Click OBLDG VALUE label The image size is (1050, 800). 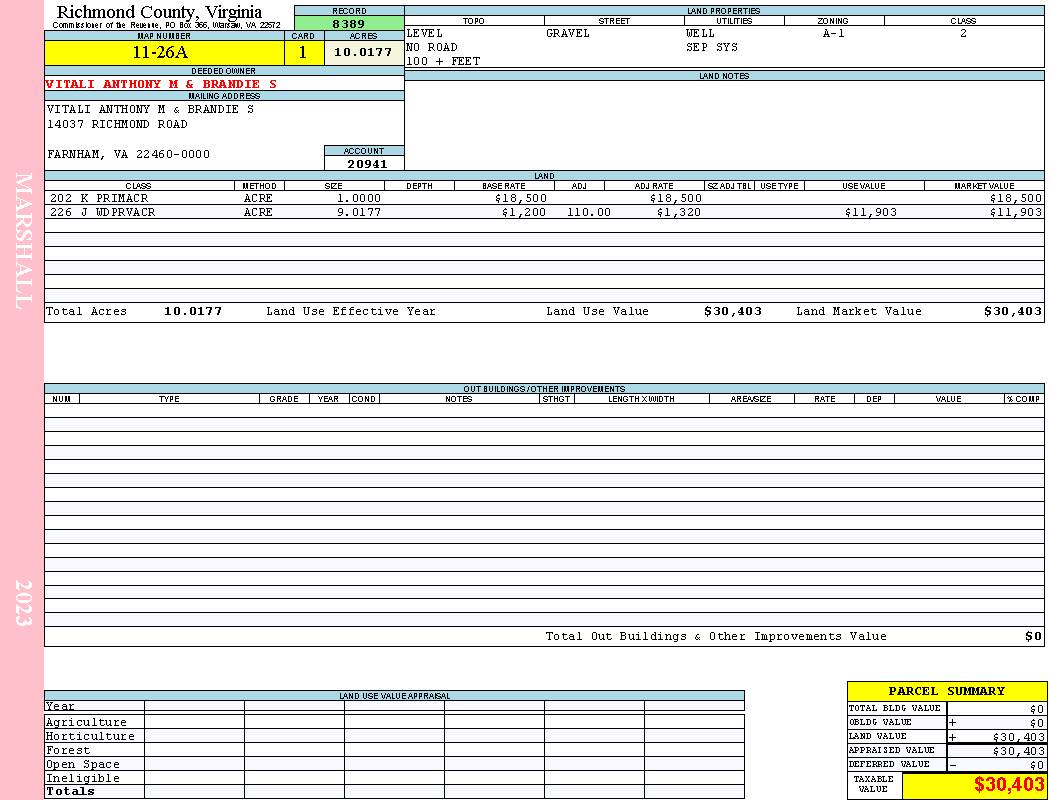pos(880,722)
